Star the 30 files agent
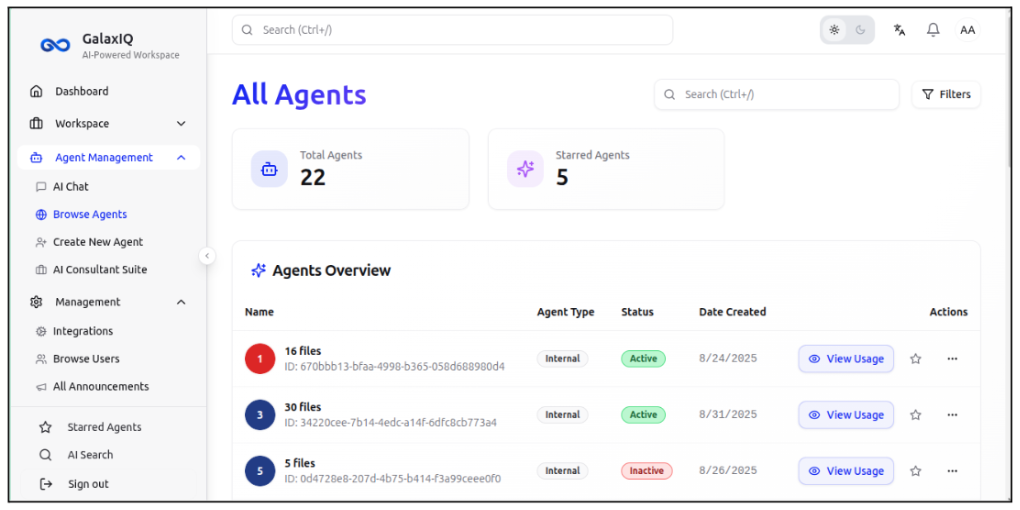This screenshot has width=1020, height=510. [x=915, y=415]
